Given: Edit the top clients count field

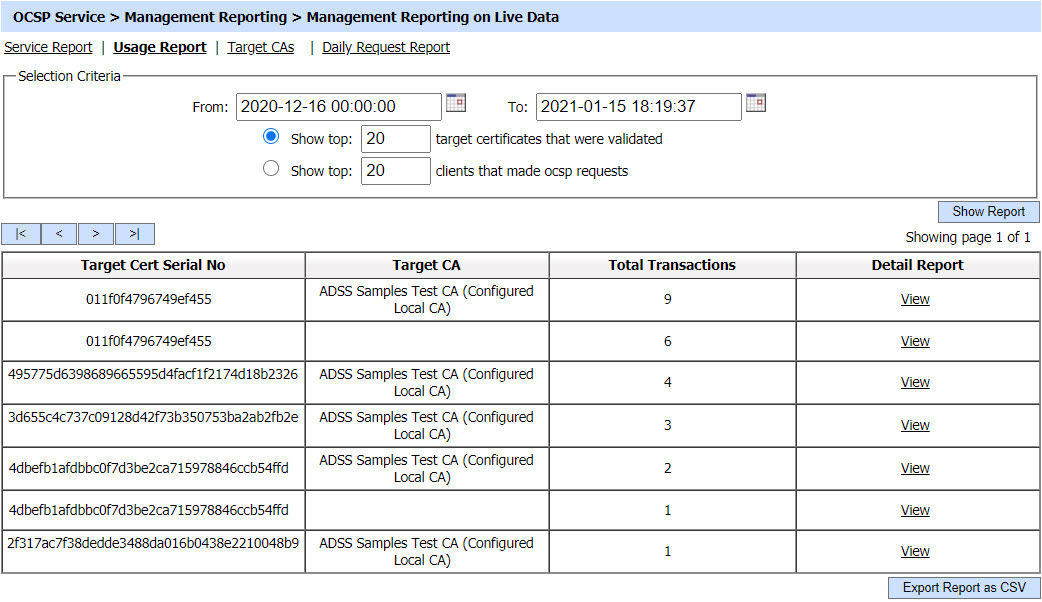Looking at the screenshot, I should coord(395,171).
